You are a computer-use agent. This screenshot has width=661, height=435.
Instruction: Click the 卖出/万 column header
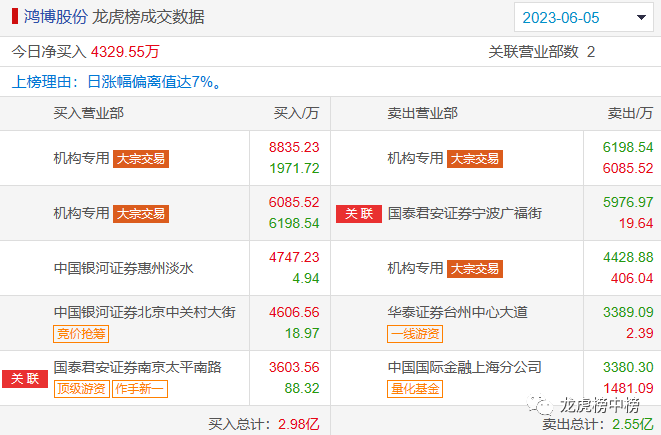coord(630,113)
